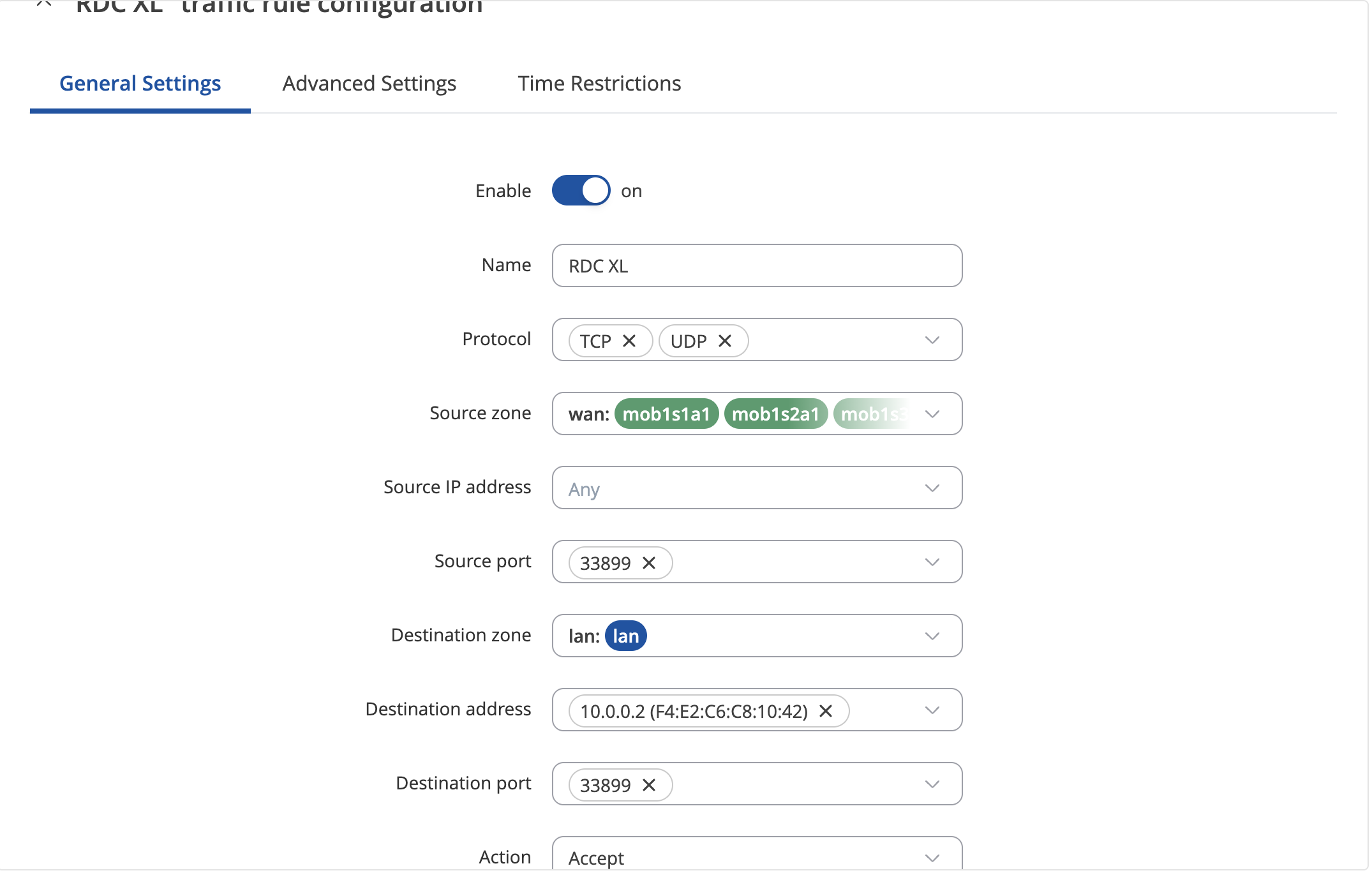The image size is (1372, 873).
Task: Open the Destination zone dropdown chevron
Action: point(932,636)
